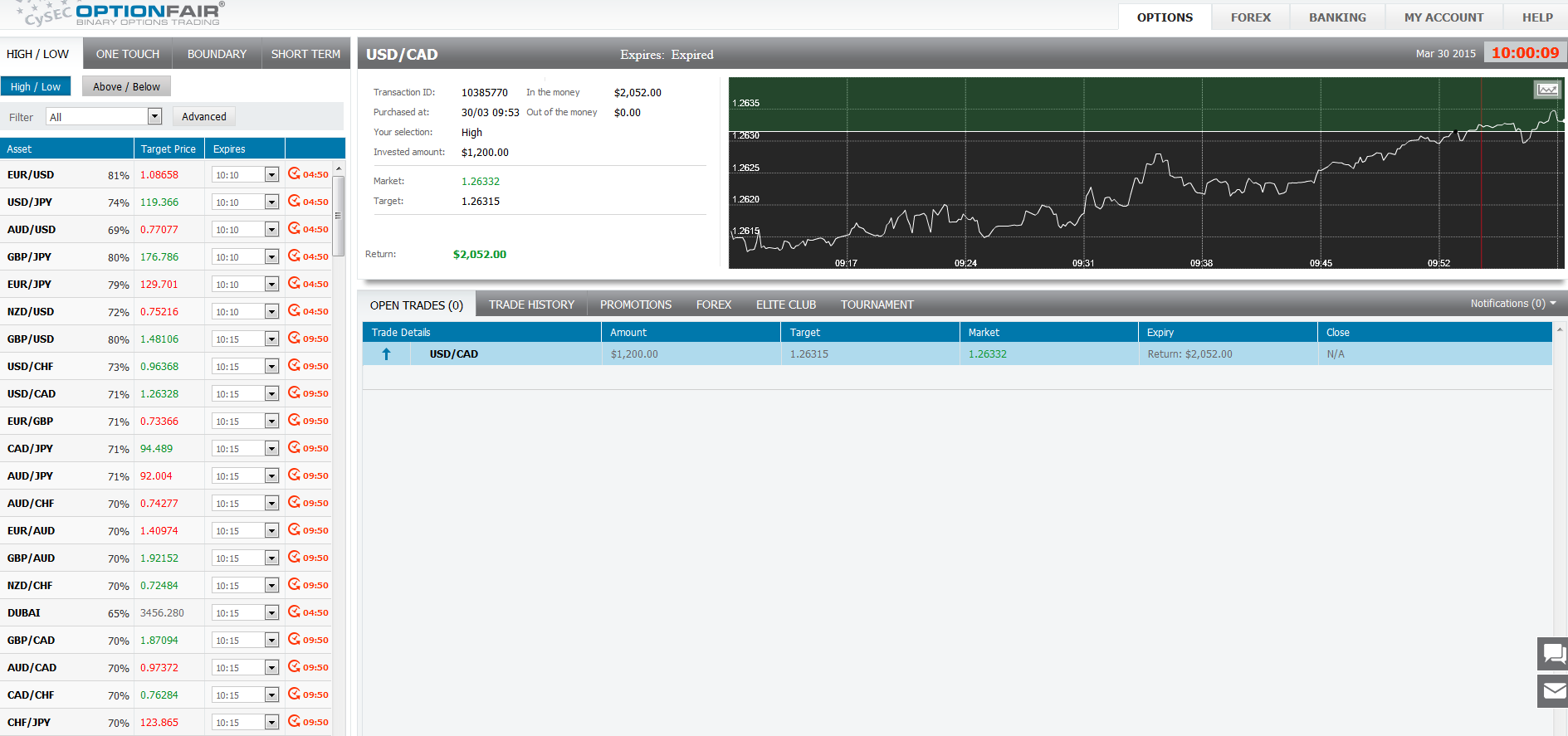Screen dimensions: 1568x736
Task: Open MY ACCOUNT menu
Action: (1443, 17)
